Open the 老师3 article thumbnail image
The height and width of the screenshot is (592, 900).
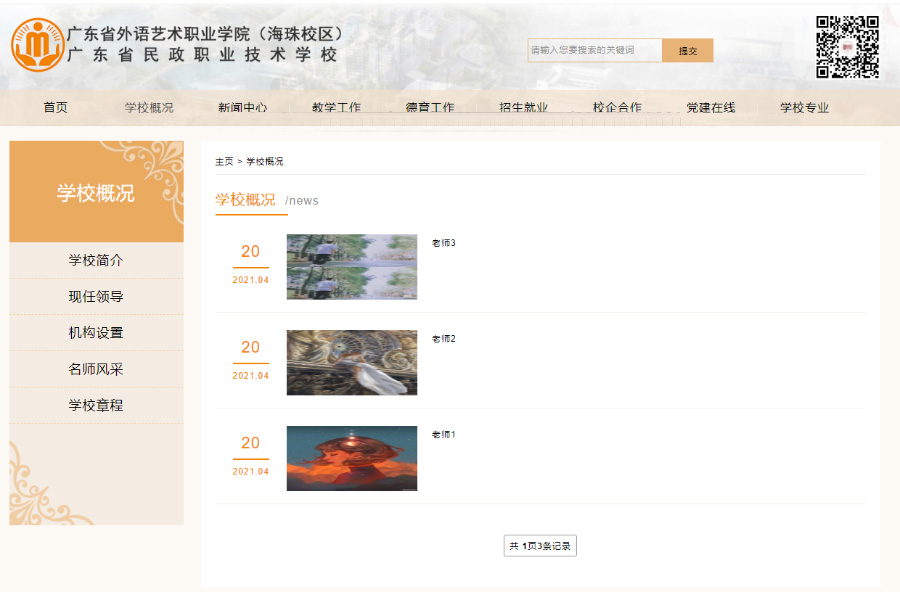pos(351,267)
